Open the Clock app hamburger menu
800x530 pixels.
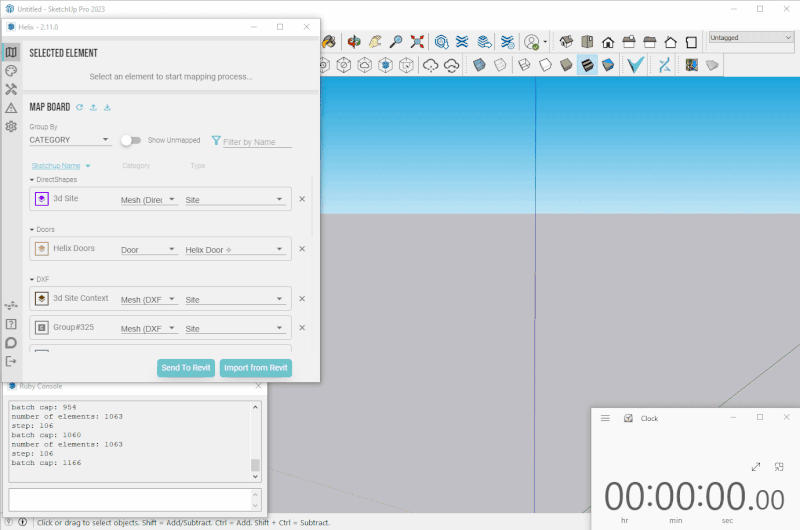605,418
